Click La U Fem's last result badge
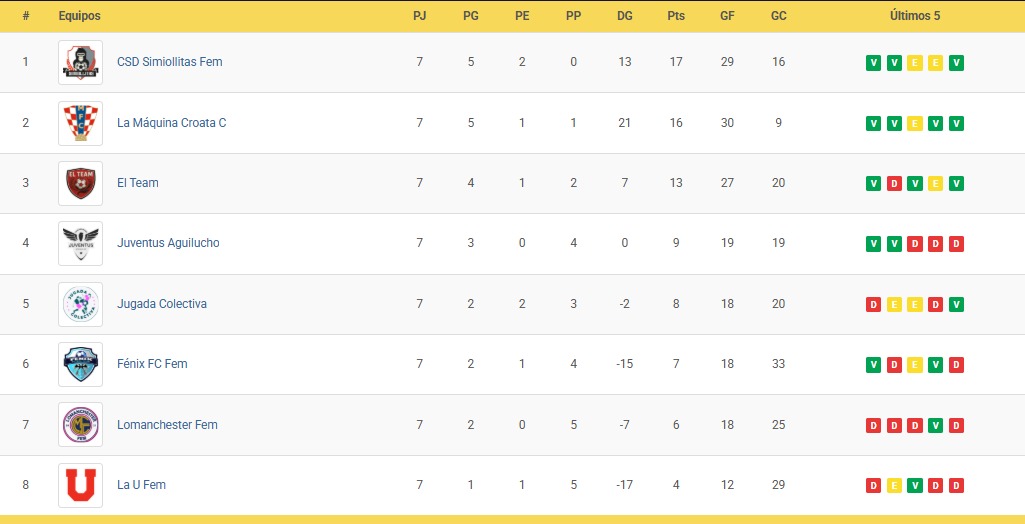Image resolution: width=1025 pixels, height=524 pixels. pos(957,486)
